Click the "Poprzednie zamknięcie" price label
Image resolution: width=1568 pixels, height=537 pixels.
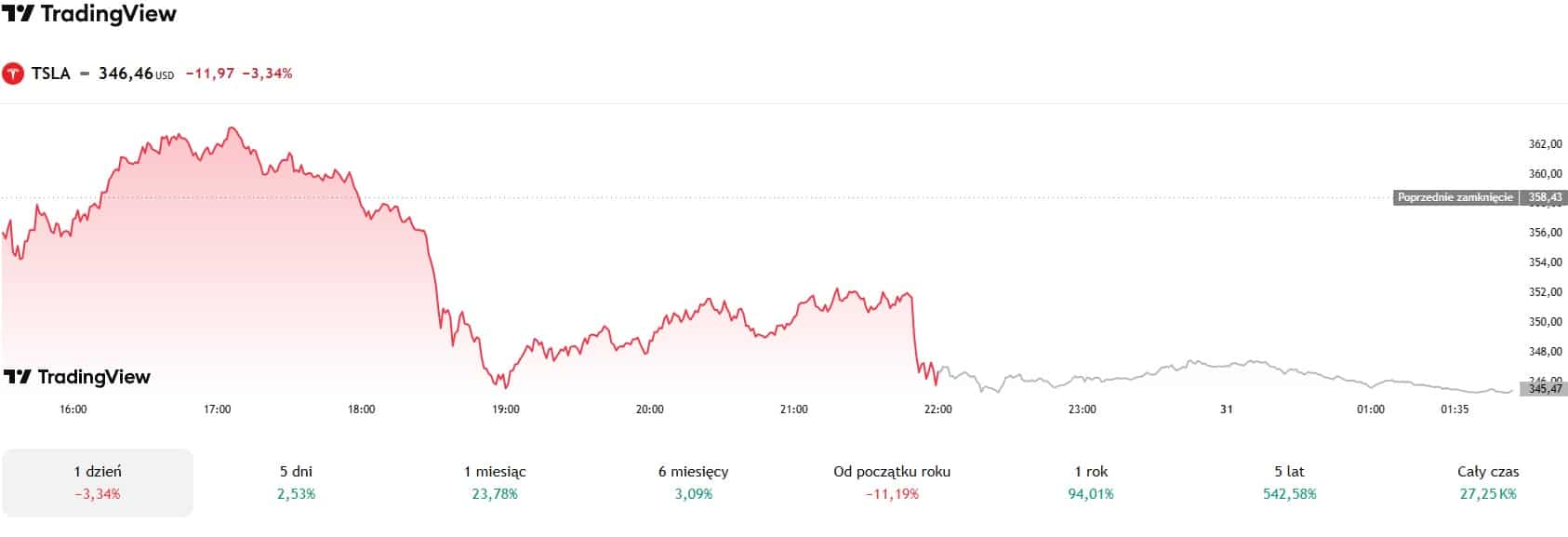tap(1455, 197)
